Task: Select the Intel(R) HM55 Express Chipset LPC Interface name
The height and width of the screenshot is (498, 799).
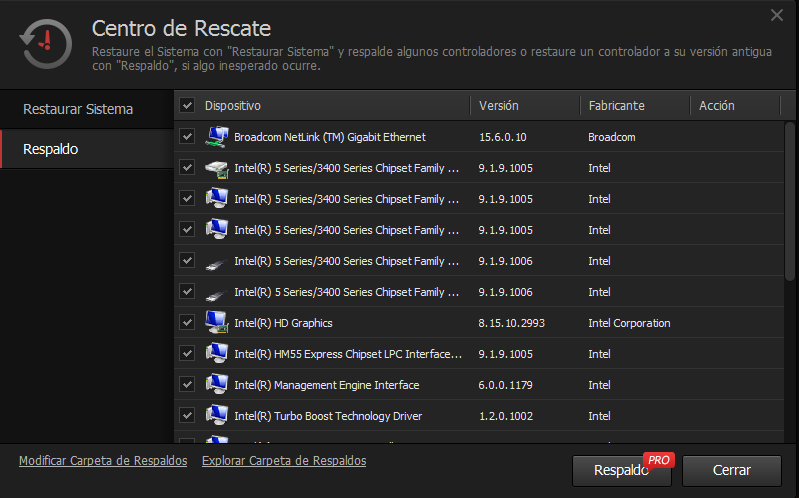Action: [x=348, y=354]
